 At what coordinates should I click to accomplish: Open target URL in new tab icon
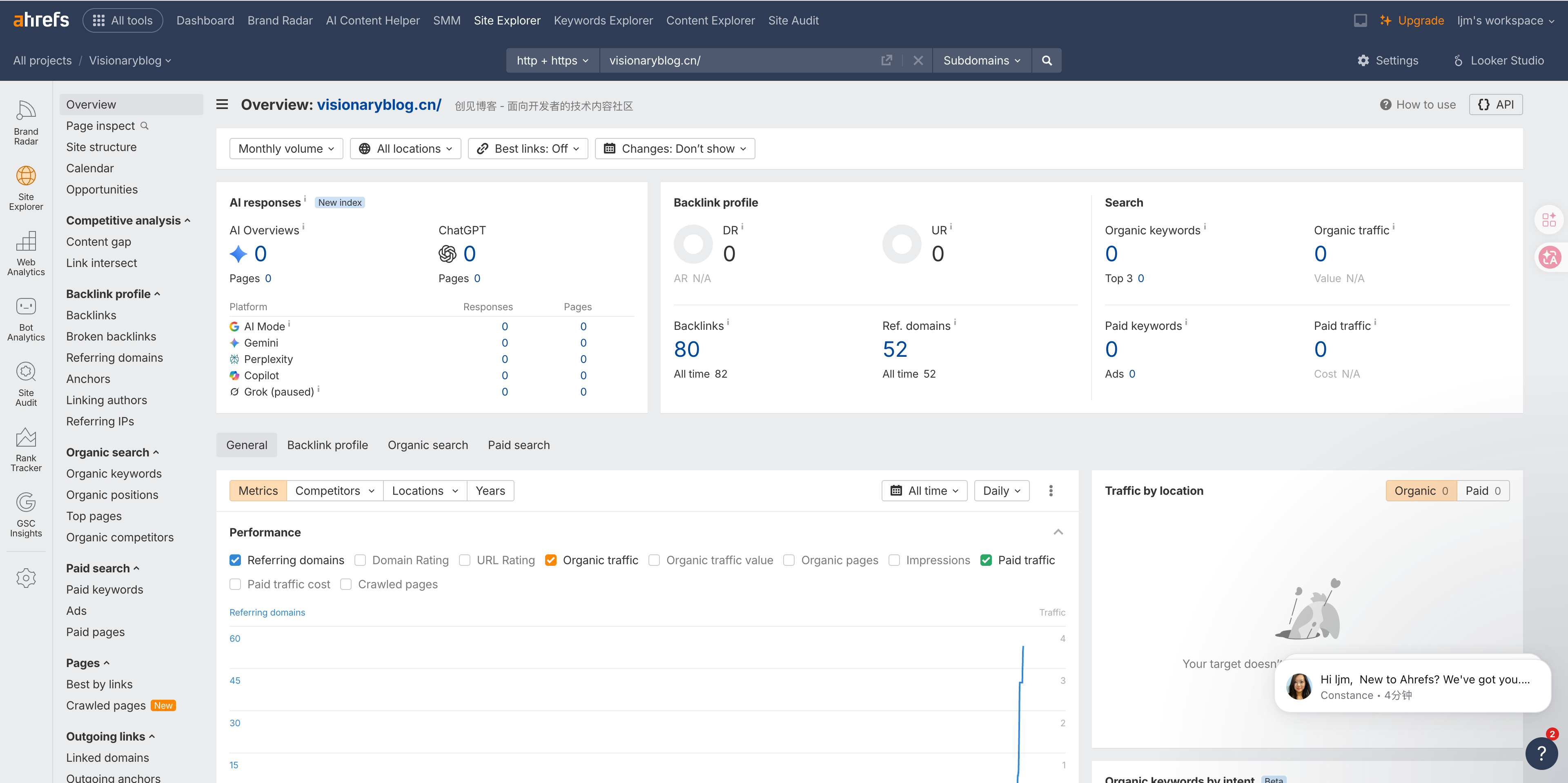pos(886,60)
